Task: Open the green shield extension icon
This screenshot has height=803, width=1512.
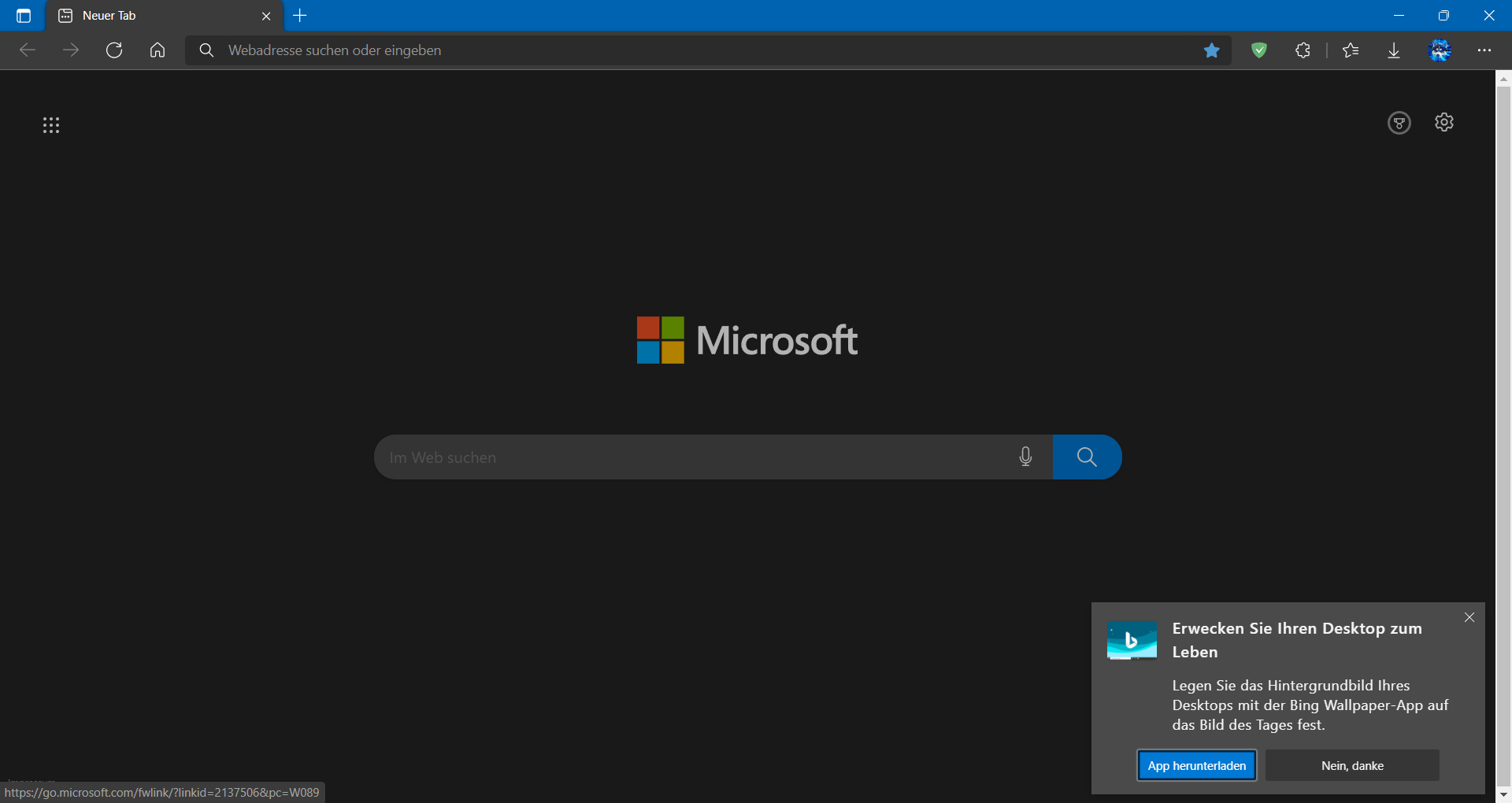Action: [1259, 50]
